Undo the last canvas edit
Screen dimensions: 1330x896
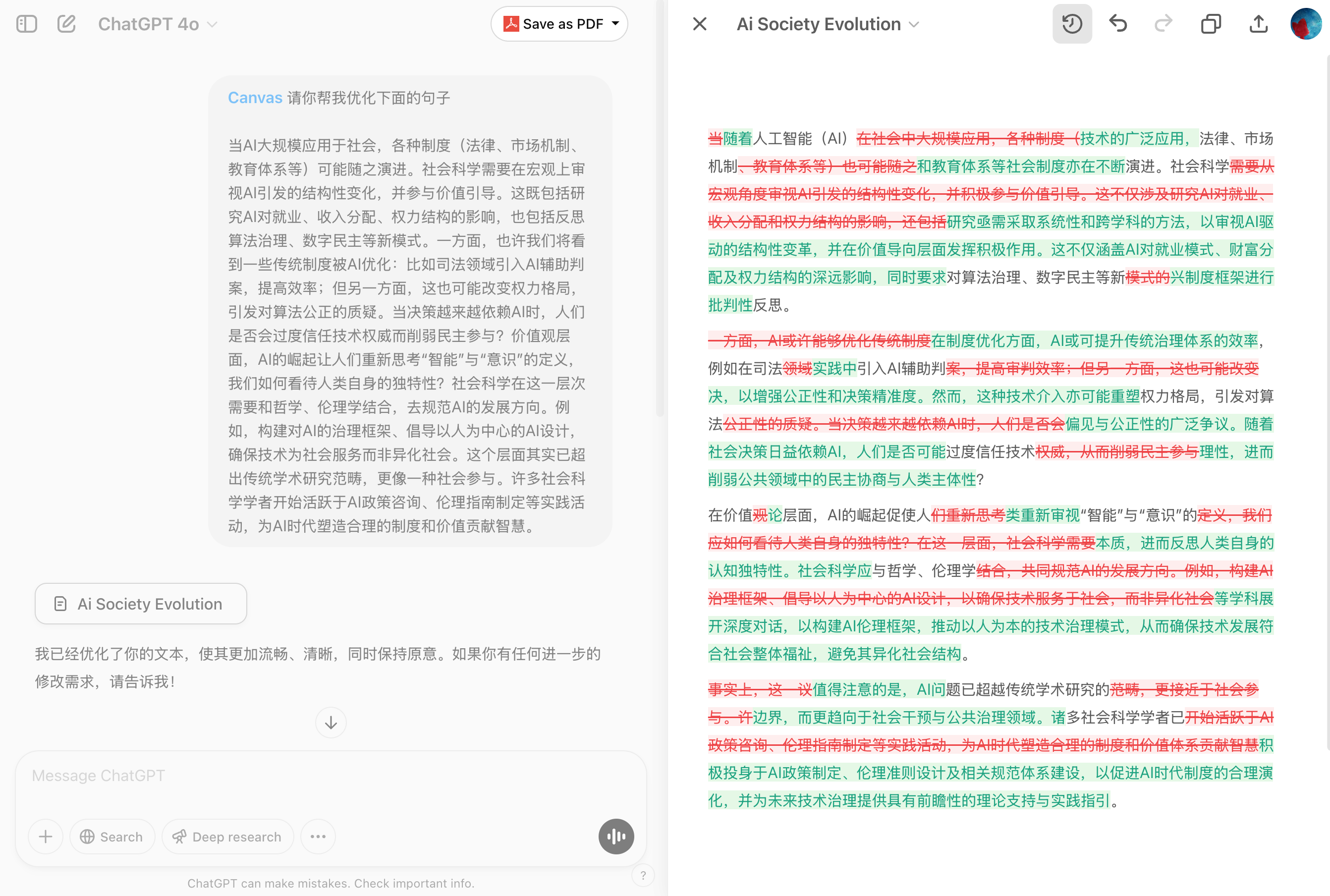(1117, 24)
